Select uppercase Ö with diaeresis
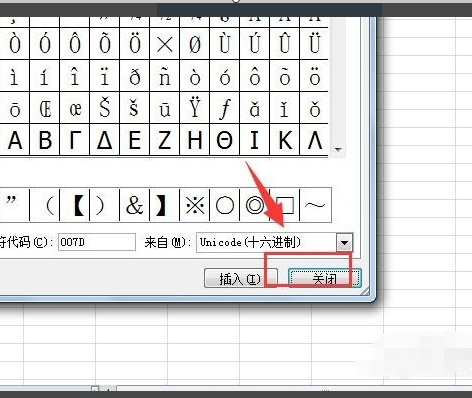 [135, 44]
